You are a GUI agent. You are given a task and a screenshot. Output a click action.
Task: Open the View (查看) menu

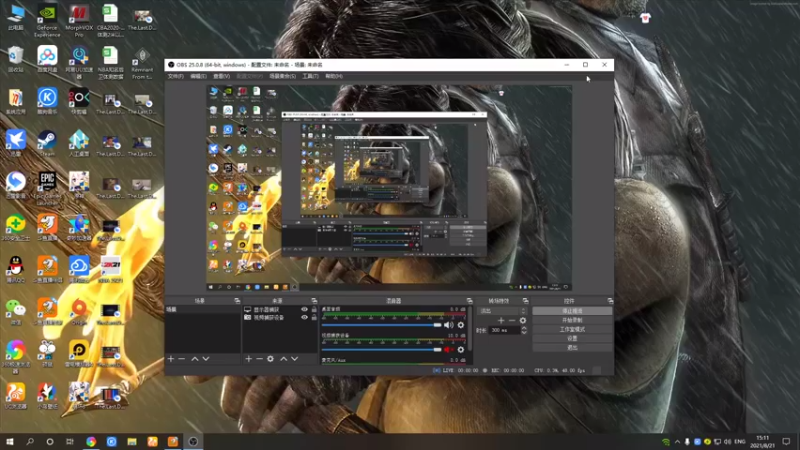tap(221, 76)
